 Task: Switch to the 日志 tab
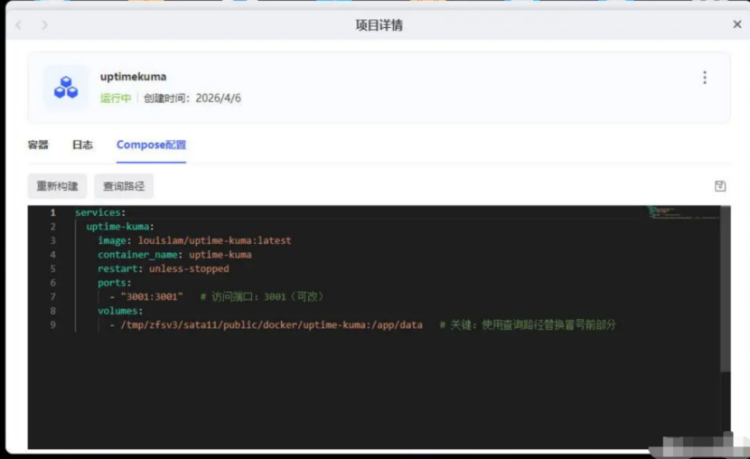pos(82,144)
